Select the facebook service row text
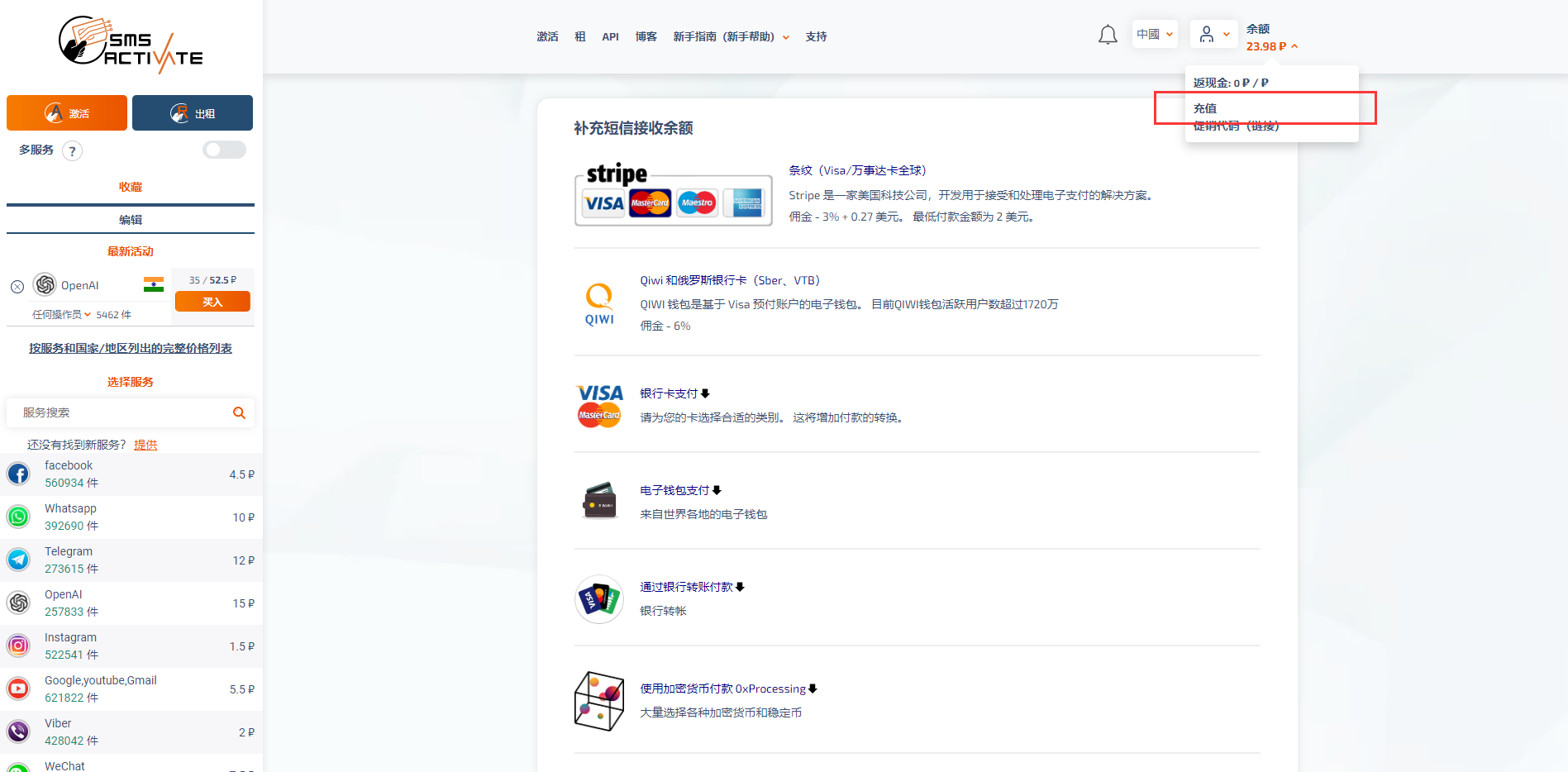Screen dimensions: 1568x772 click(69, 465)
